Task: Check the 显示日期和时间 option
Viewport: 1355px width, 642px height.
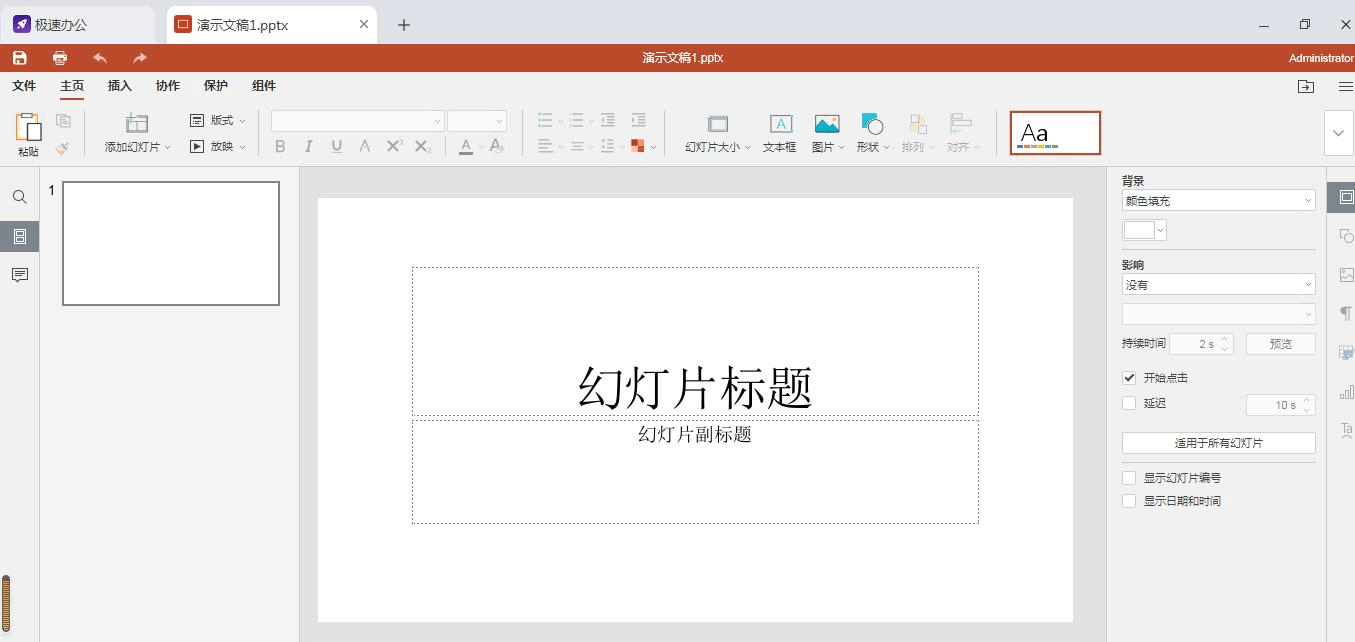Action: pyautogui.click(x=1129, y=501)
